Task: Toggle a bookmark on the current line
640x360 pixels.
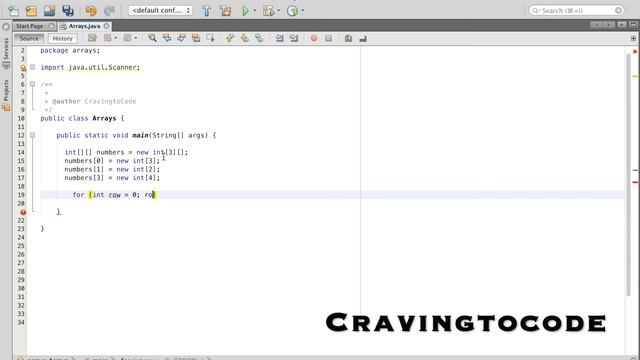Action: tap(259, 38)
